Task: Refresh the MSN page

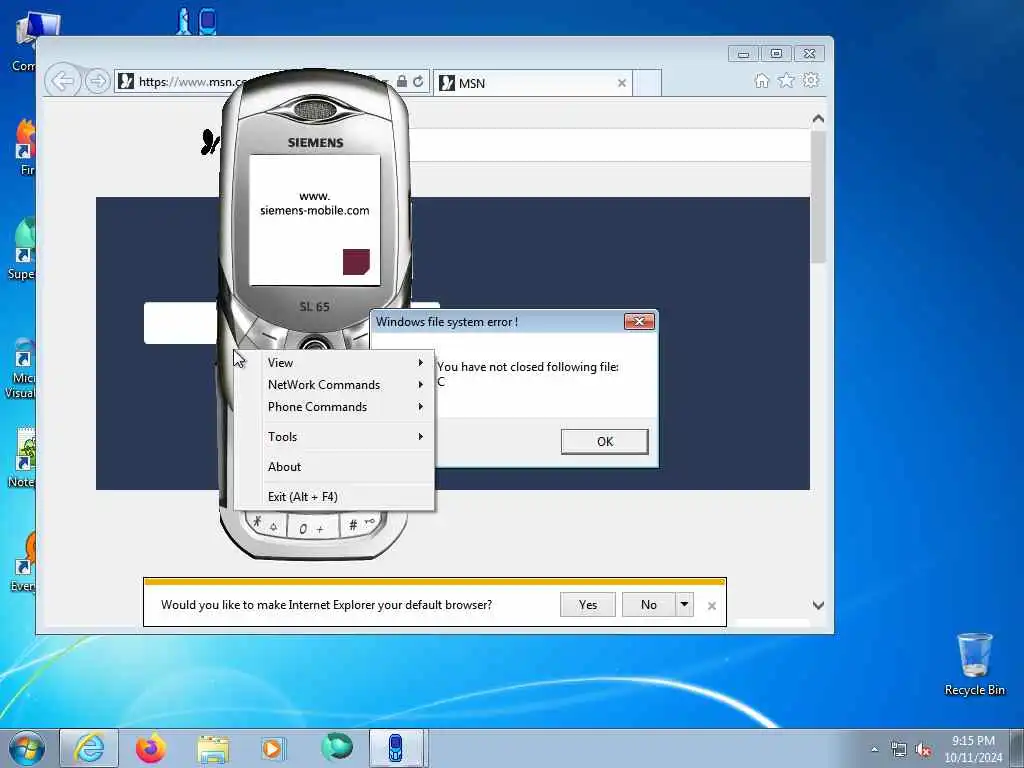Action: (x=419, y=82)
